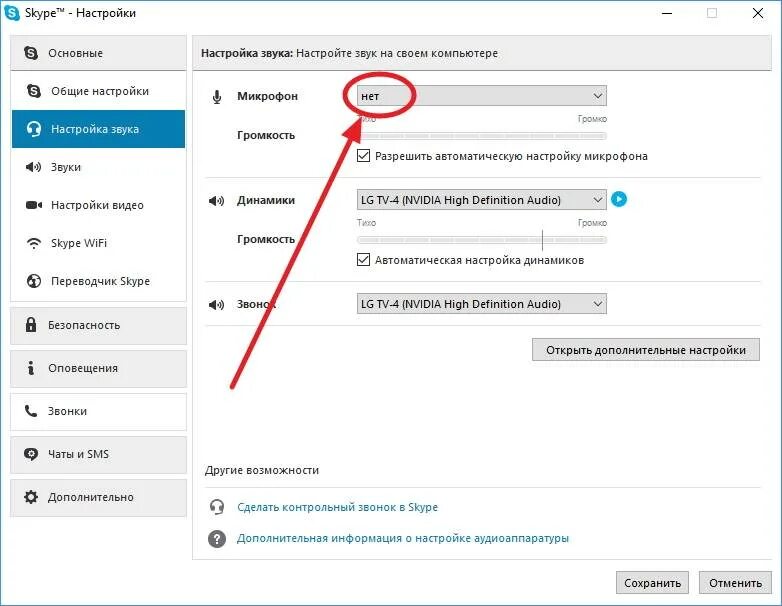
Task: Click WiFi icon beside Skype WiFi
Action: coord(33,243)
